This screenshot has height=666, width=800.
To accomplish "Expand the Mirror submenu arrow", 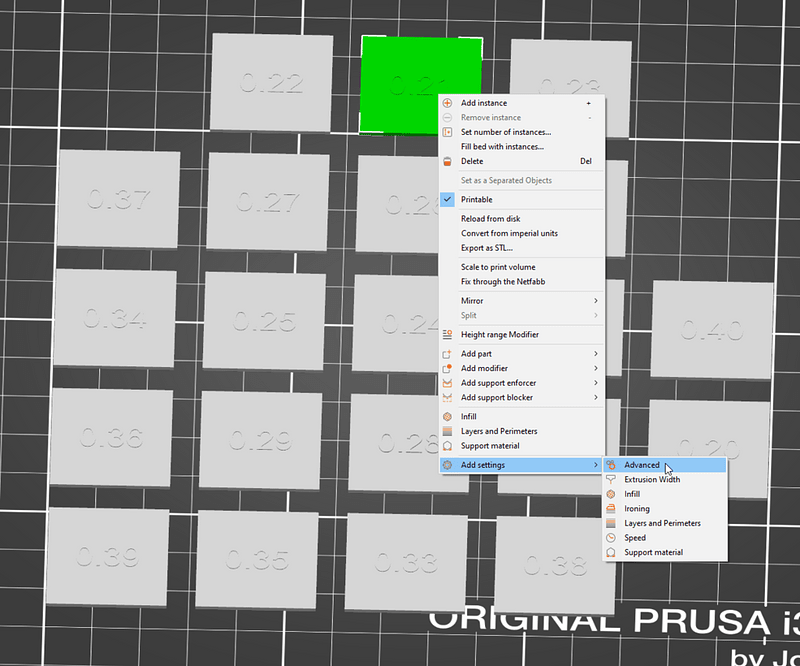I will coord(595,301).
